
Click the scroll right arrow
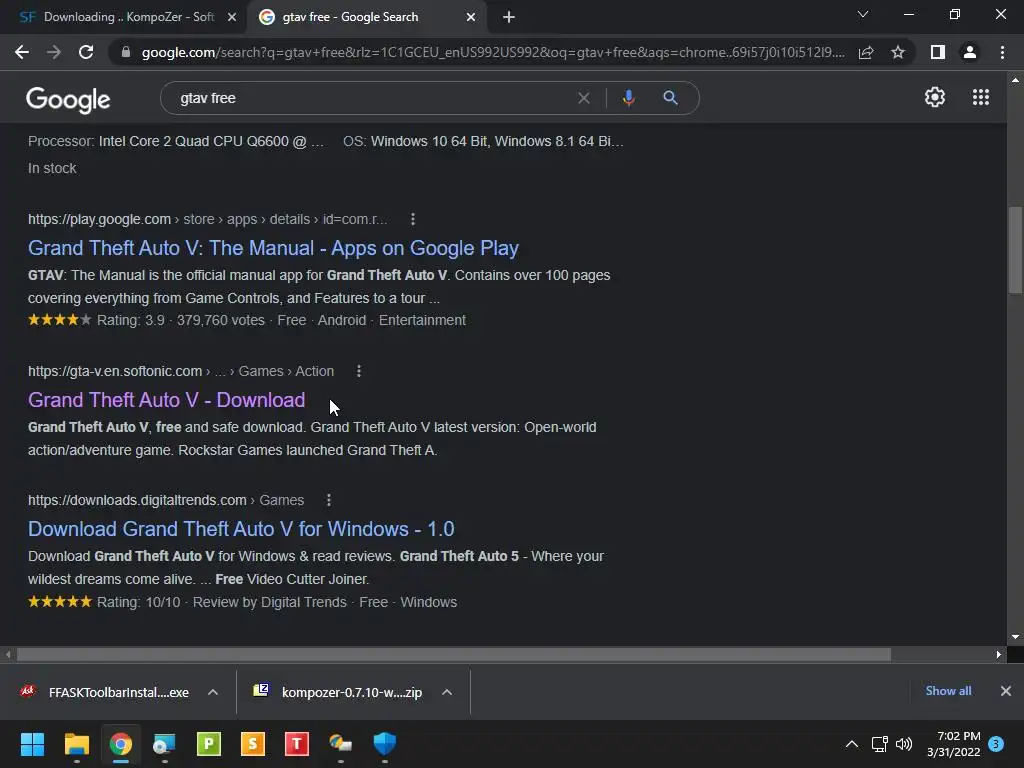click(999, 654)
